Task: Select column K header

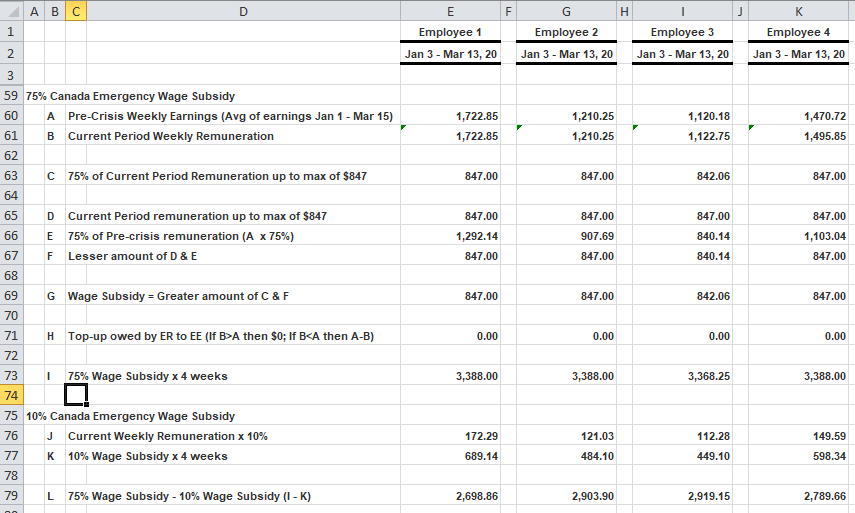Action: pyautogui.click(x=798, y=11)
